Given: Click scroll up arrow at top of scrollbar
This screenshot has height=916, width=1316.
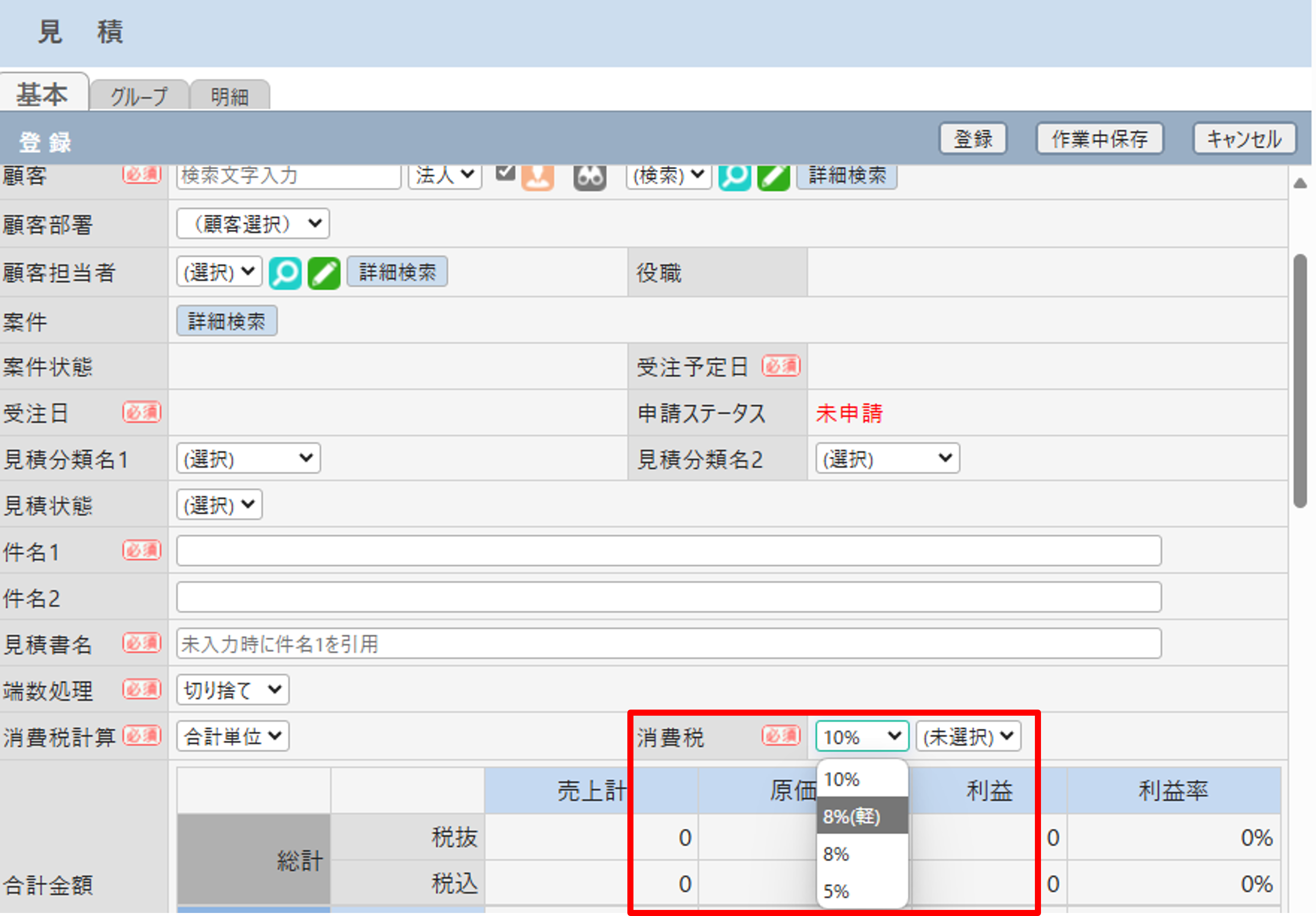Looking at the screenshot, I should pyautogui.click(x=1300, y=183).
